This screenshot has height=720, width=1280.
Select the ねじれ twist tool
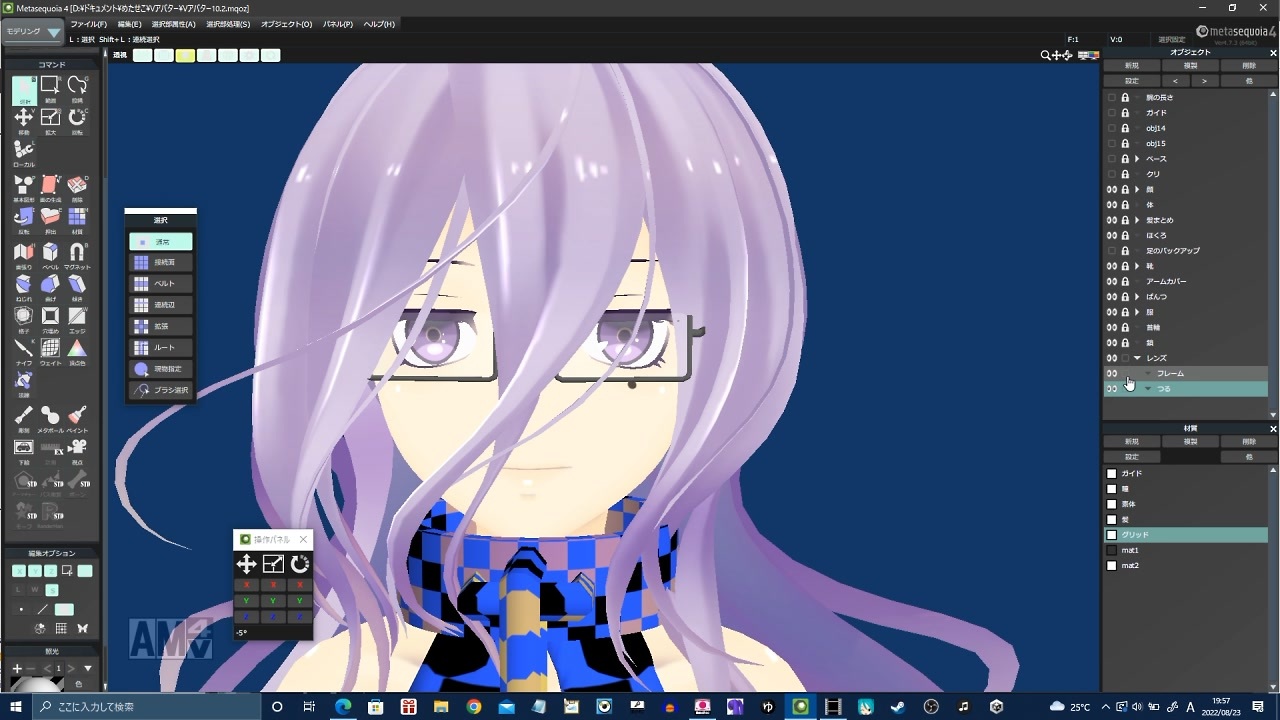click(x=24, y=287)
